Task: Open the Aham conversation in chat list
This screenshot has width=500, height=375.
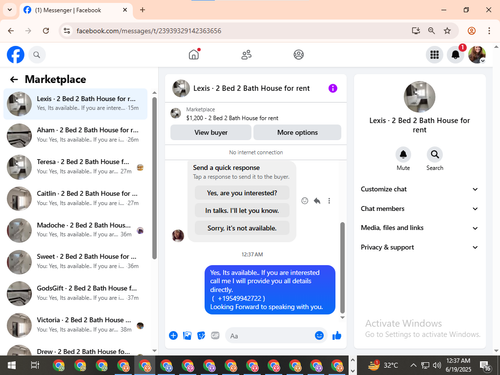Action: [75, 135]
